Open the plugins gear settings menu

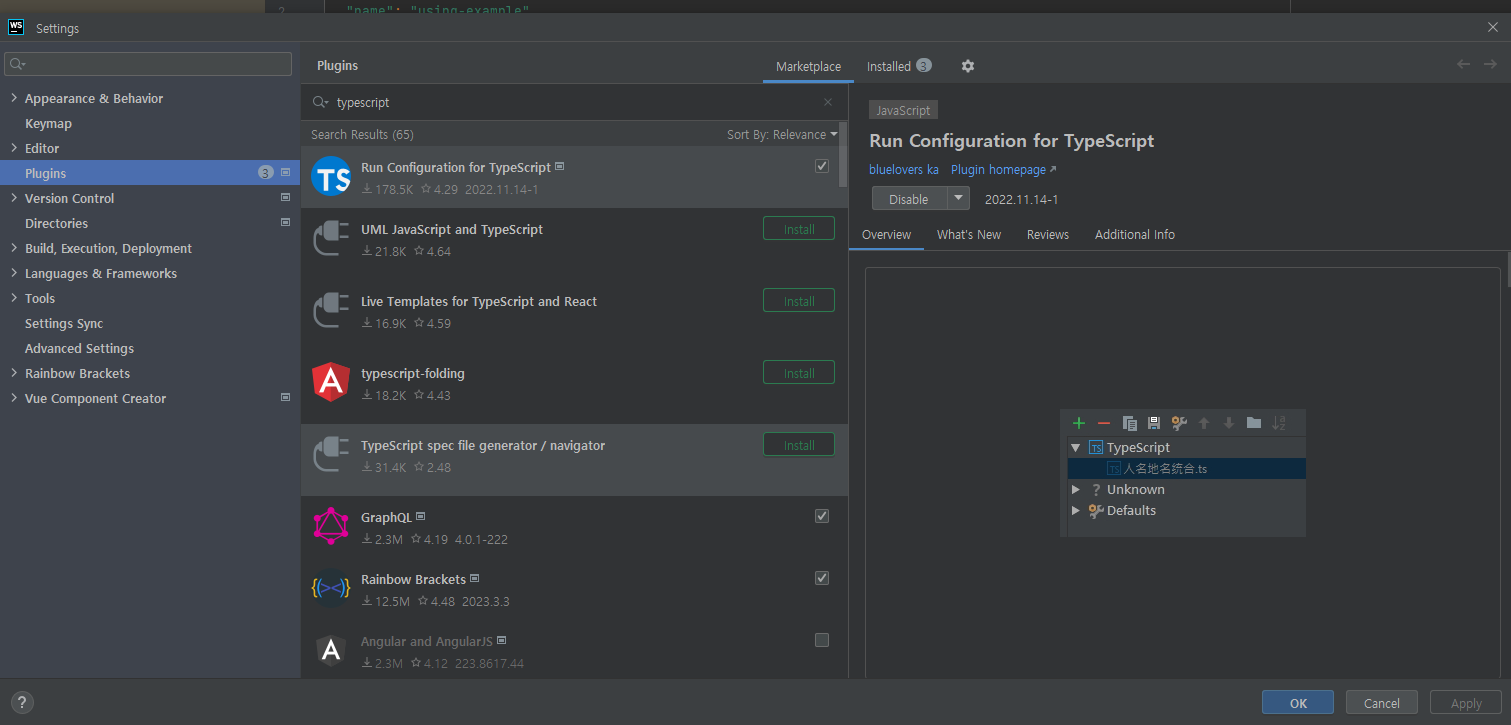(967, 66)
